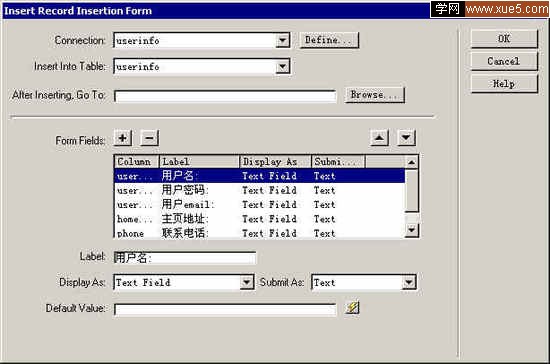Select the 用户email row in form fields

[260, 204]
